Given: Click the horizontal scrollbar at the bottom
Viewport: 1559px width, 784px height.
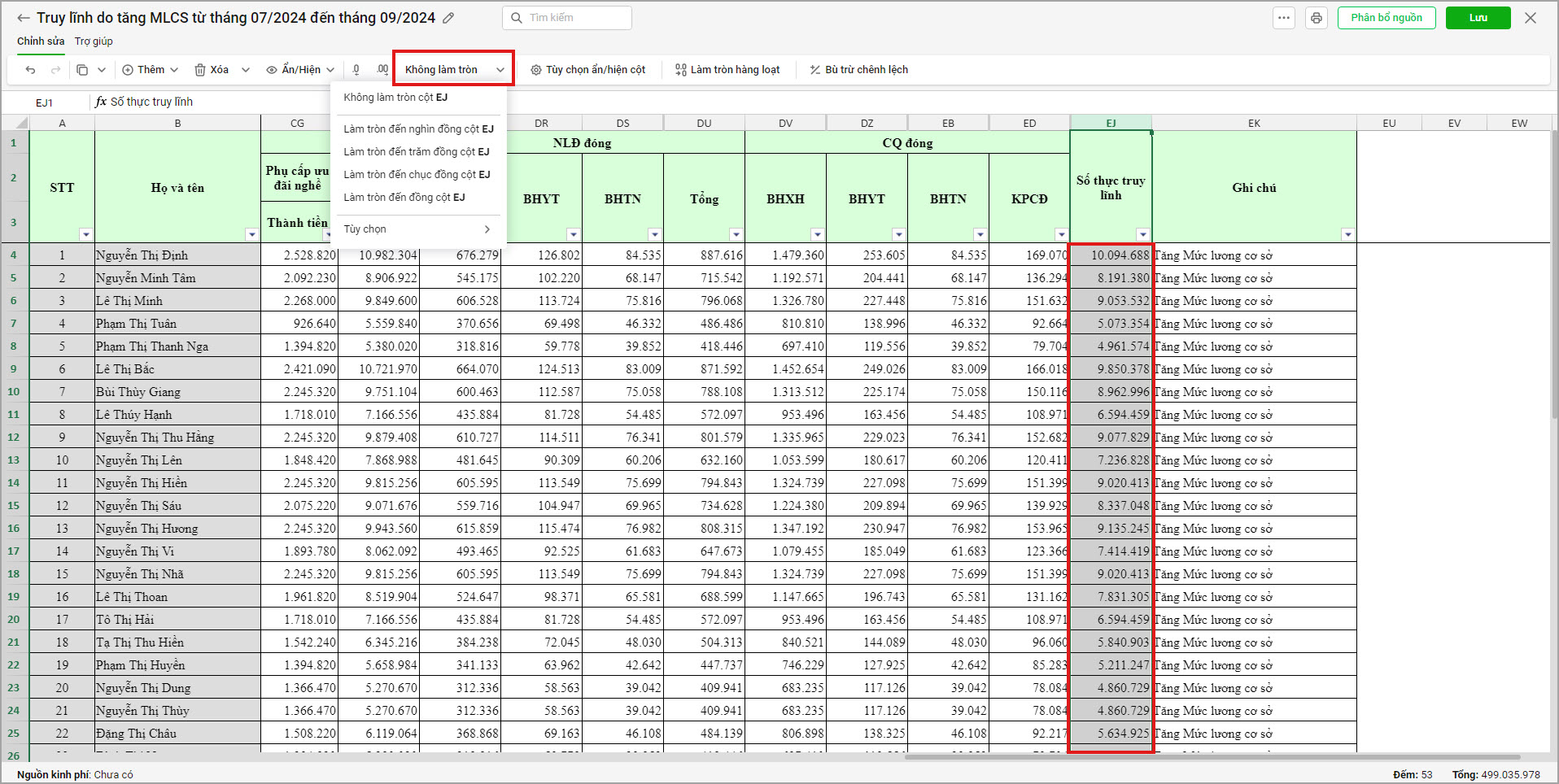Looking at the screenshot, I should pyautogui.click(x=1212, y=756).
